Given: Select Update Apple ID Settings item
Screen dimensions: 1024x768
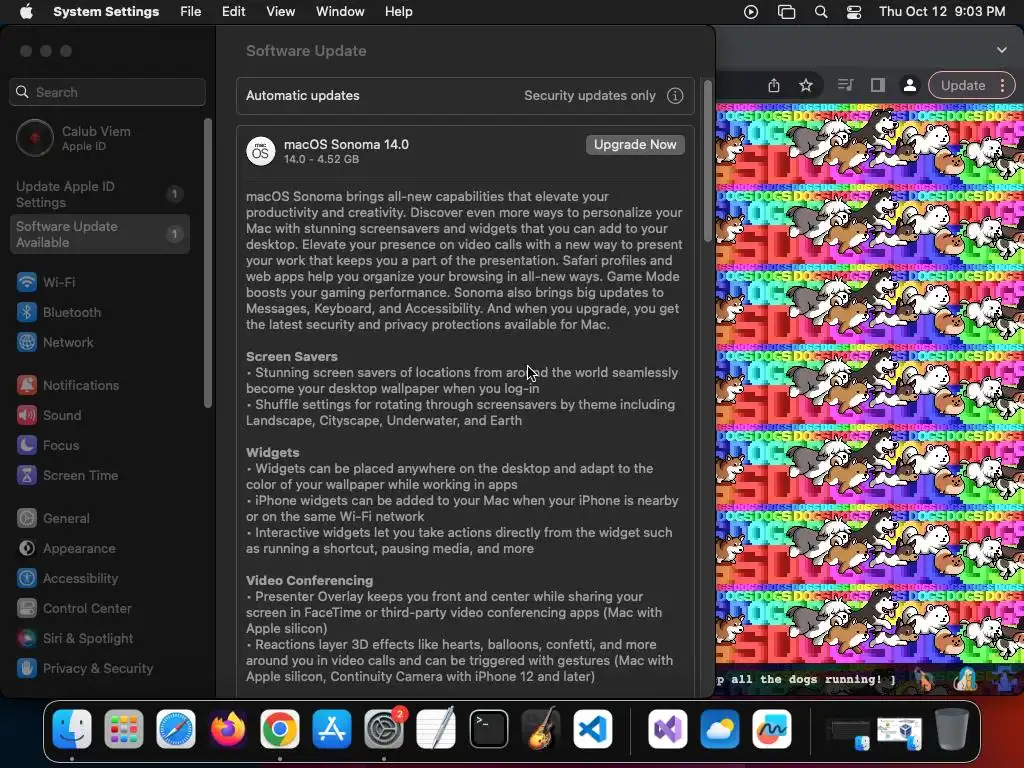Looking at the screenshot, I should click(x=100, y=195).
